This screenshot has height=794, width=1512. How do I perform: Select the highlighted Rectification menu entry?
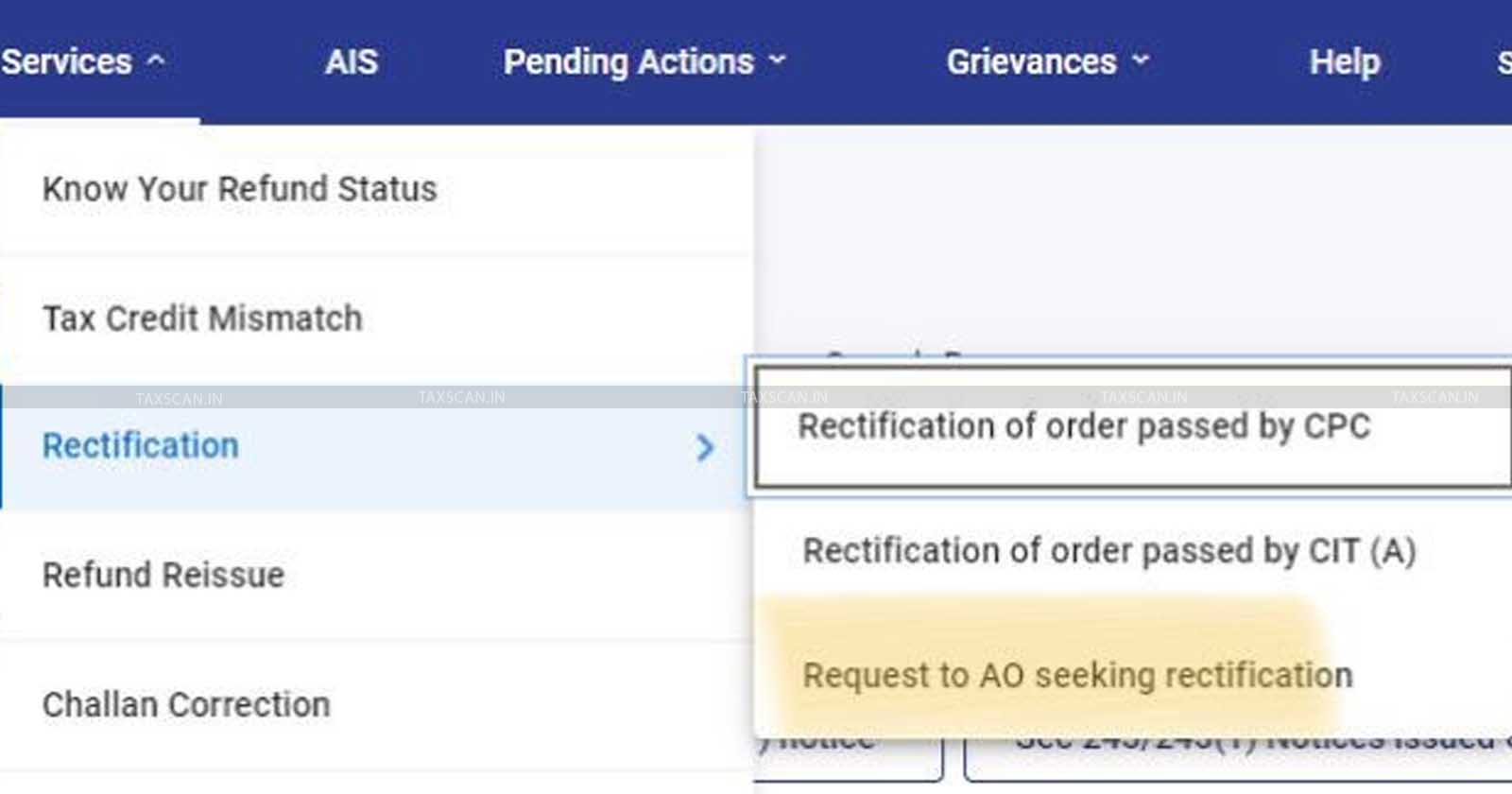(x=141, y=446)
